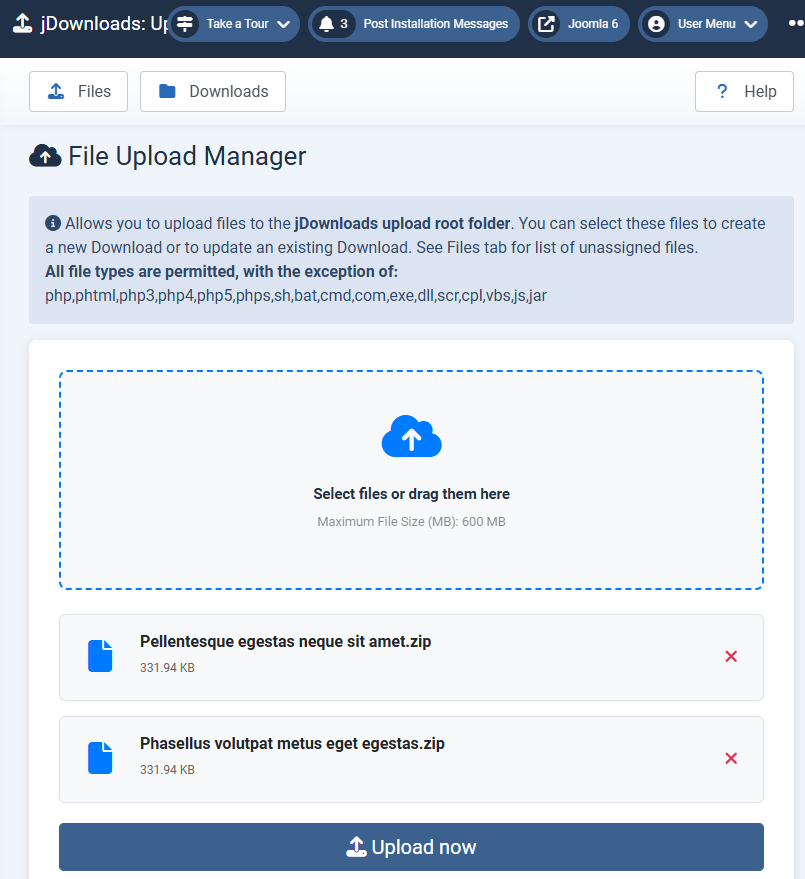View Post Installation Messages
805x879 pixels.
435,24
